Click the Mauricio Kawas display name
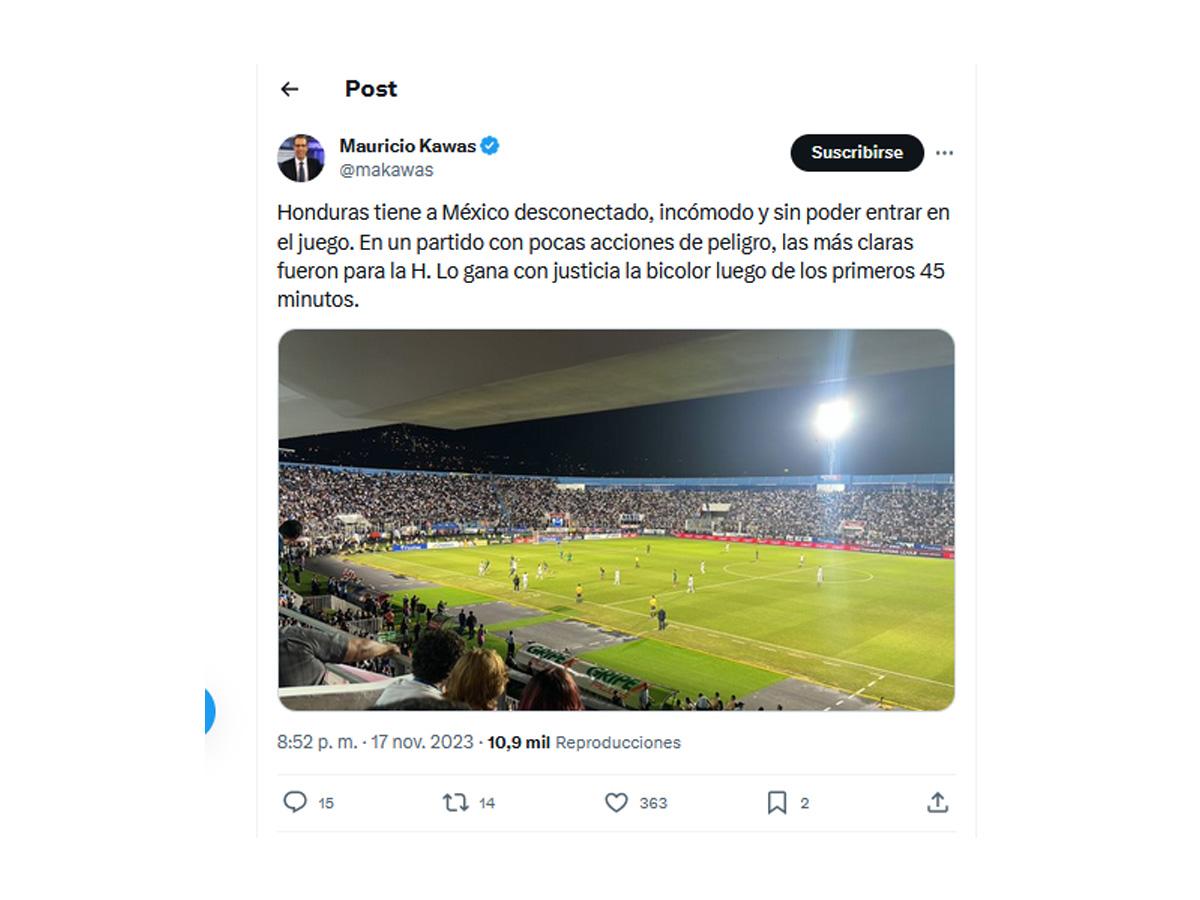This screenshot has height=900, width=1200. pos(410,145)
